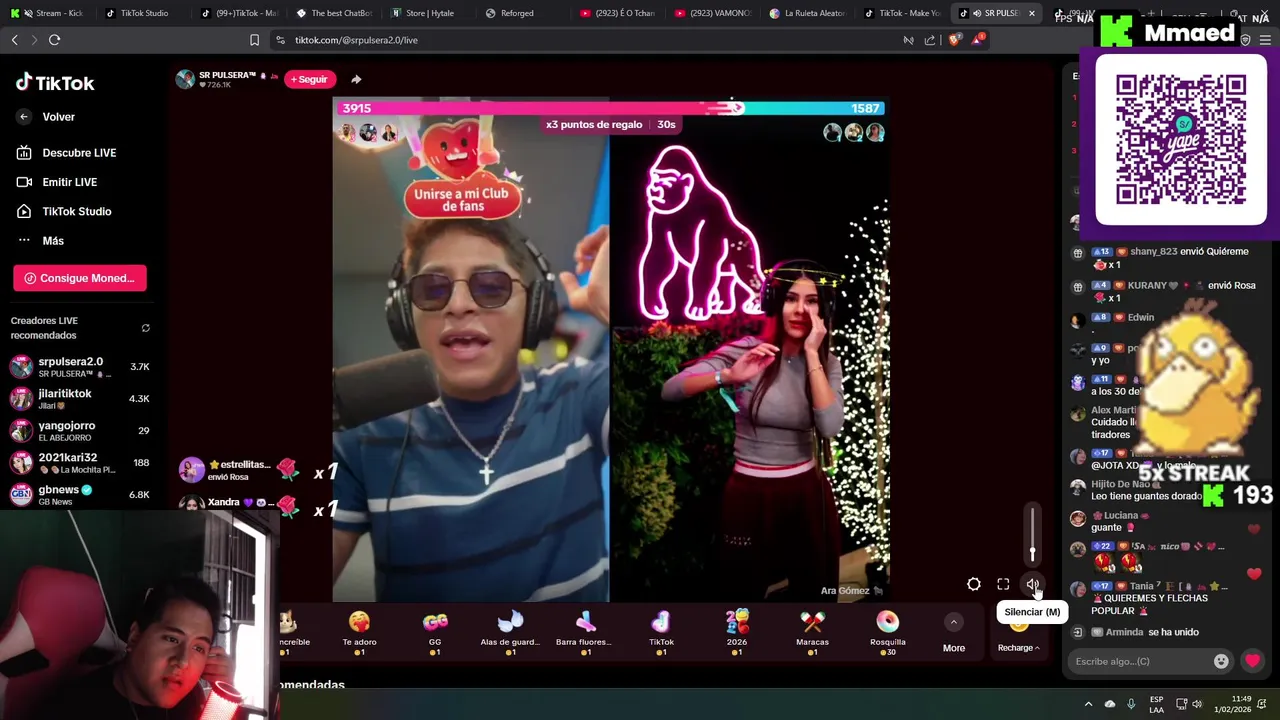Send the 2026 gift
The image size is (1280, 720).
point(737,632)
